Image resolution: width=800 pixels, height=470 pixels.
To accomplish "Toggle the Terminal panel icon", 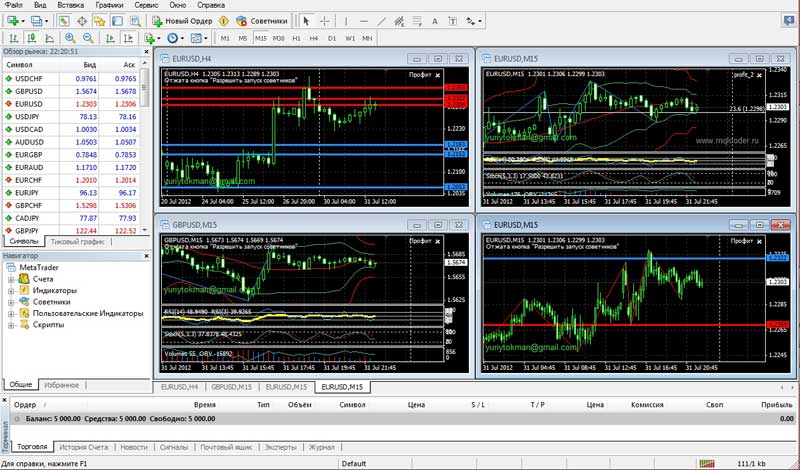I will pyautogui.click(x=117, y=21).
